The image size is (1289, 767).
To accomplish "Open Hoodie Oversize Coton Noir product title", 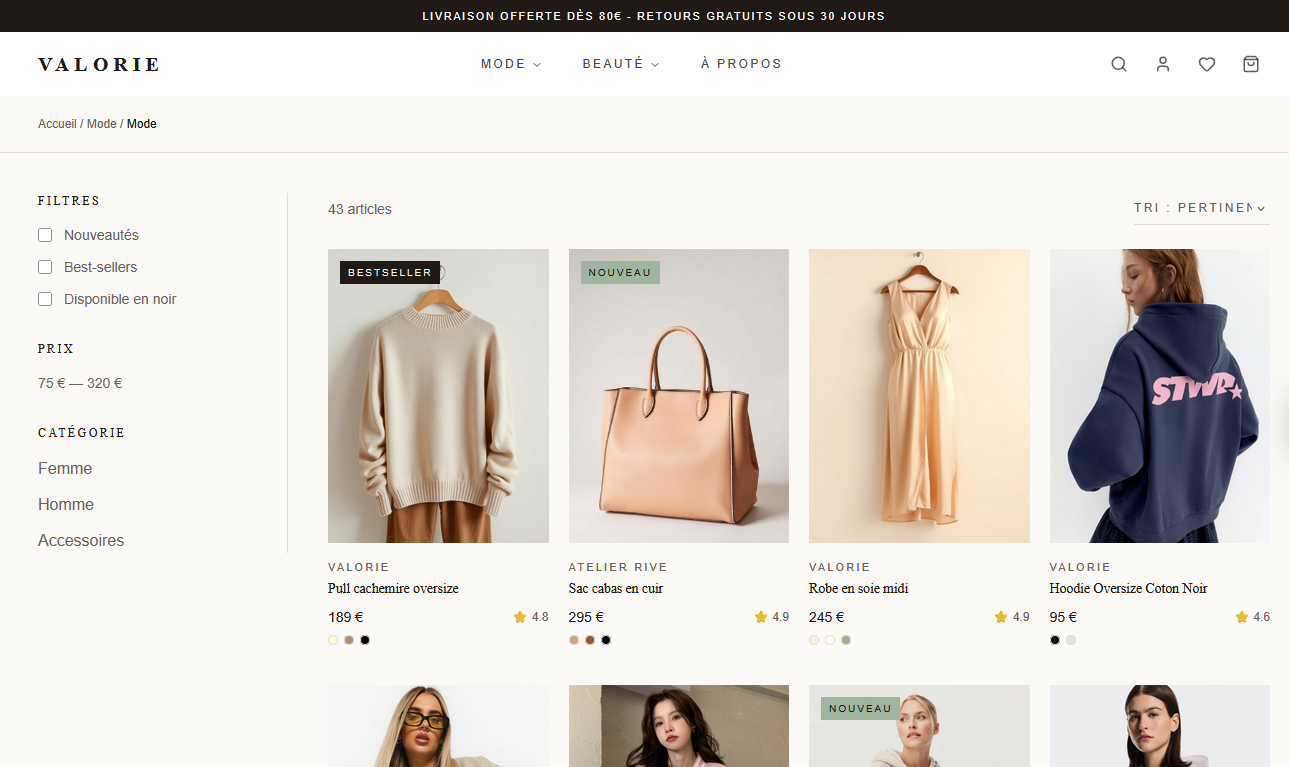I will coord(1128,589).
